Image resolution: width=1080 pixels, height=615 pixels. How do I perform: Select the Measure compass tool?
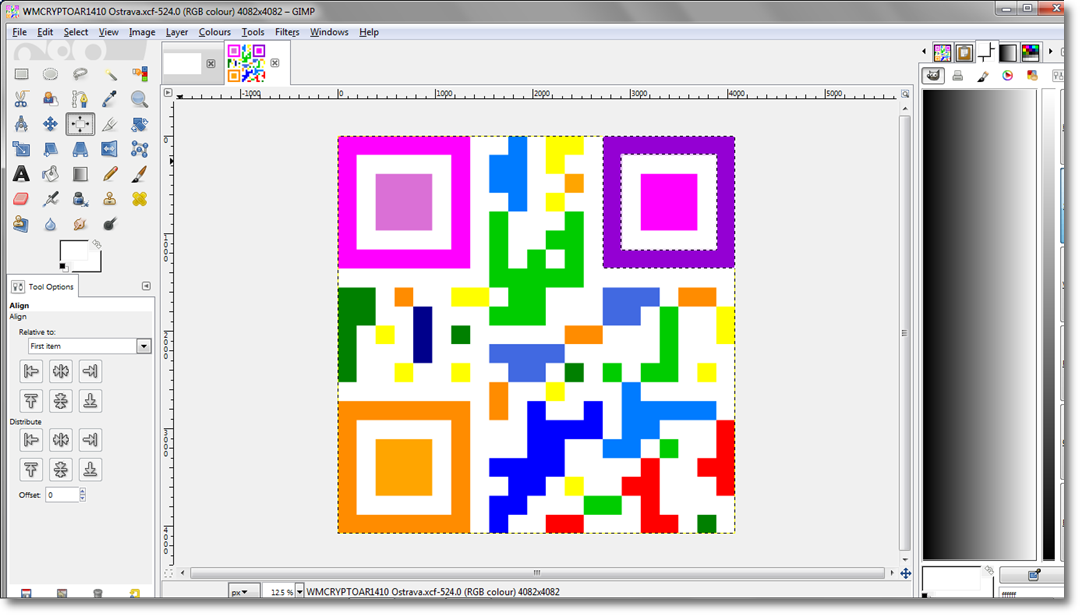pyautogui.click(x=21, y=124)
